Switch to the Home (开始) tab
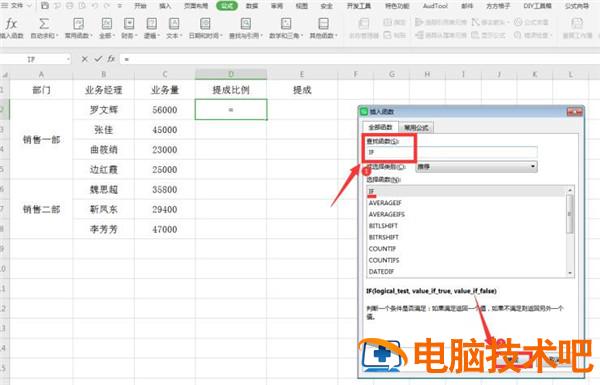The image size is (600, 385). (140, 6)
